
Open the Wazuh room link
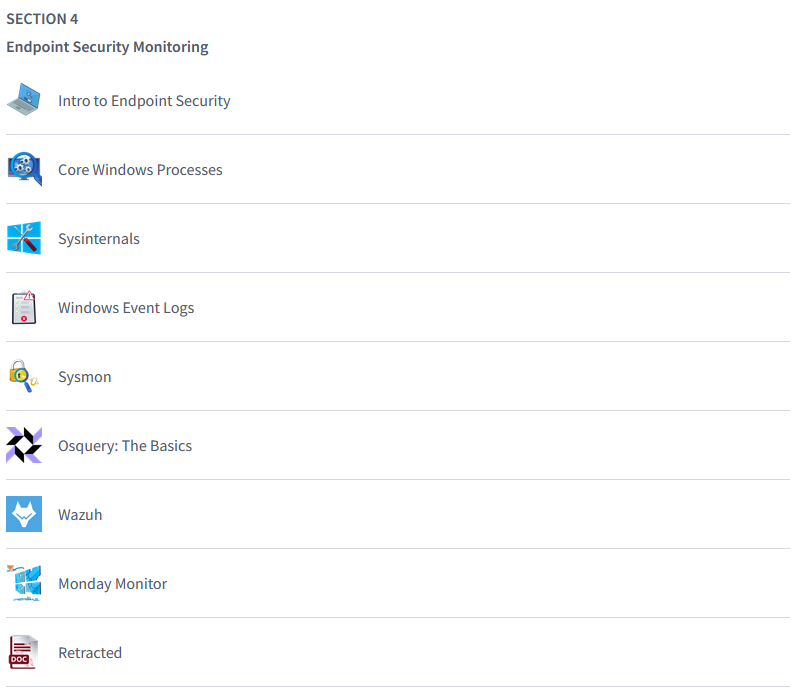pyautogui.click(x=80, y=515)
